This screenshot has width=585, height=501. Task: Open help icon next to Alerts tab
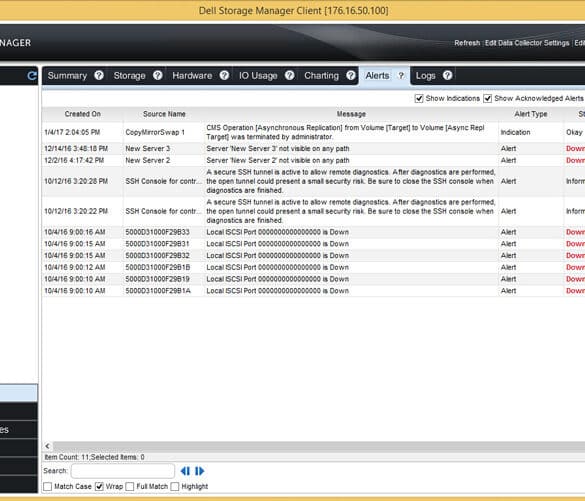click(x=401, y=75)
